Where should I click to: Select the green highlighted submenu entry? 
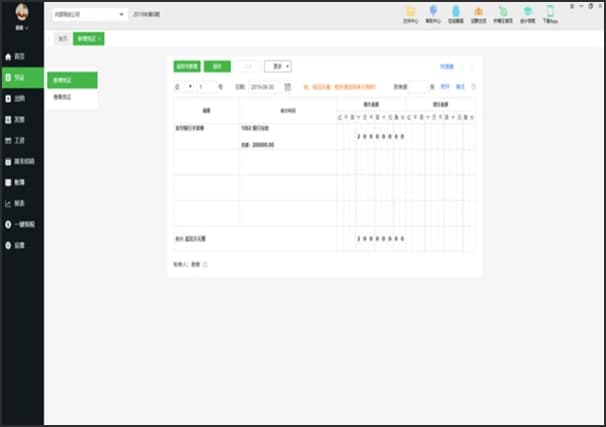point(72,80)
